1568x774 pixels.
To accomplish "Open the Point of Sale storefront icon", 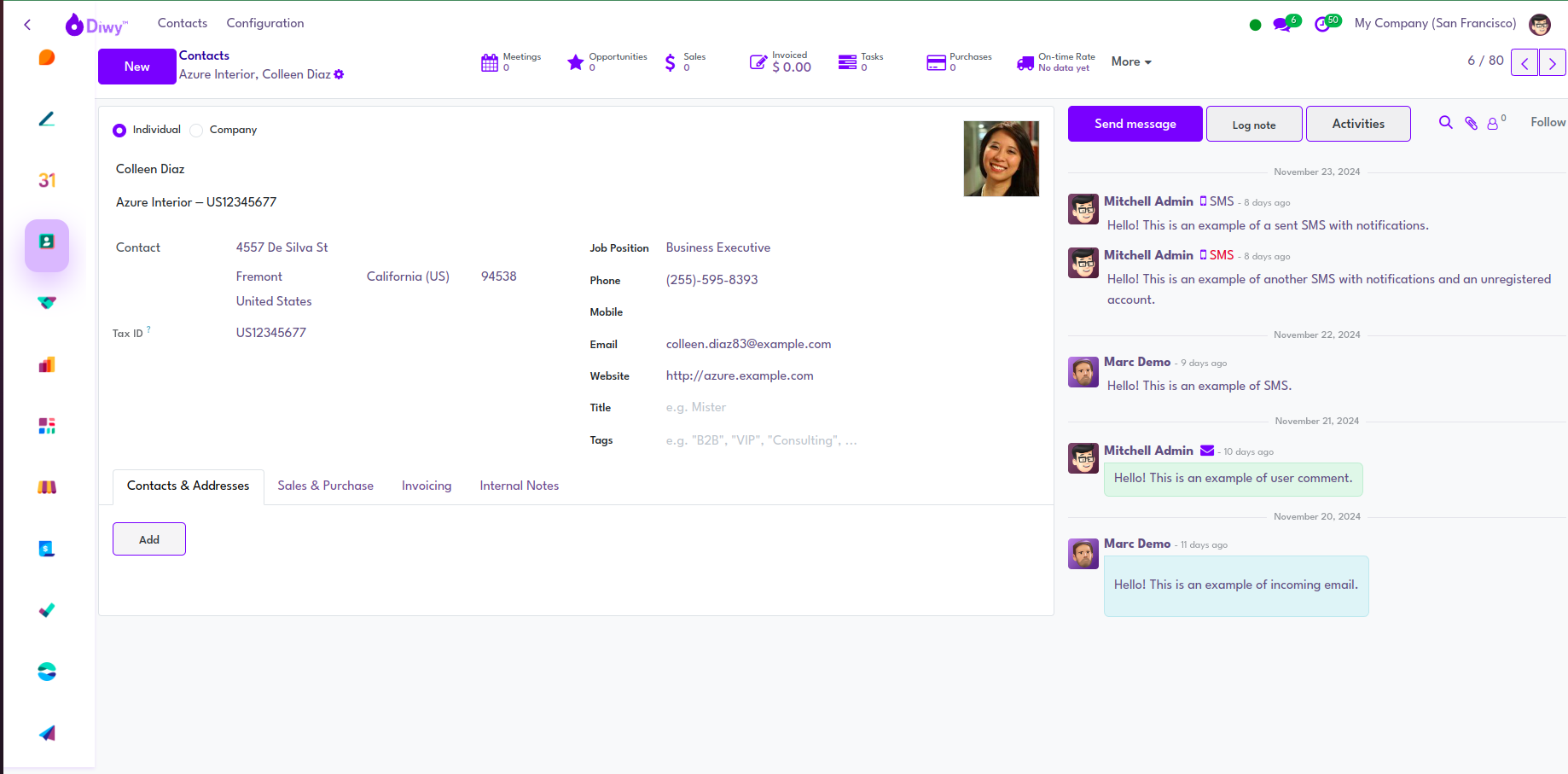I will [x=47, y=487].
